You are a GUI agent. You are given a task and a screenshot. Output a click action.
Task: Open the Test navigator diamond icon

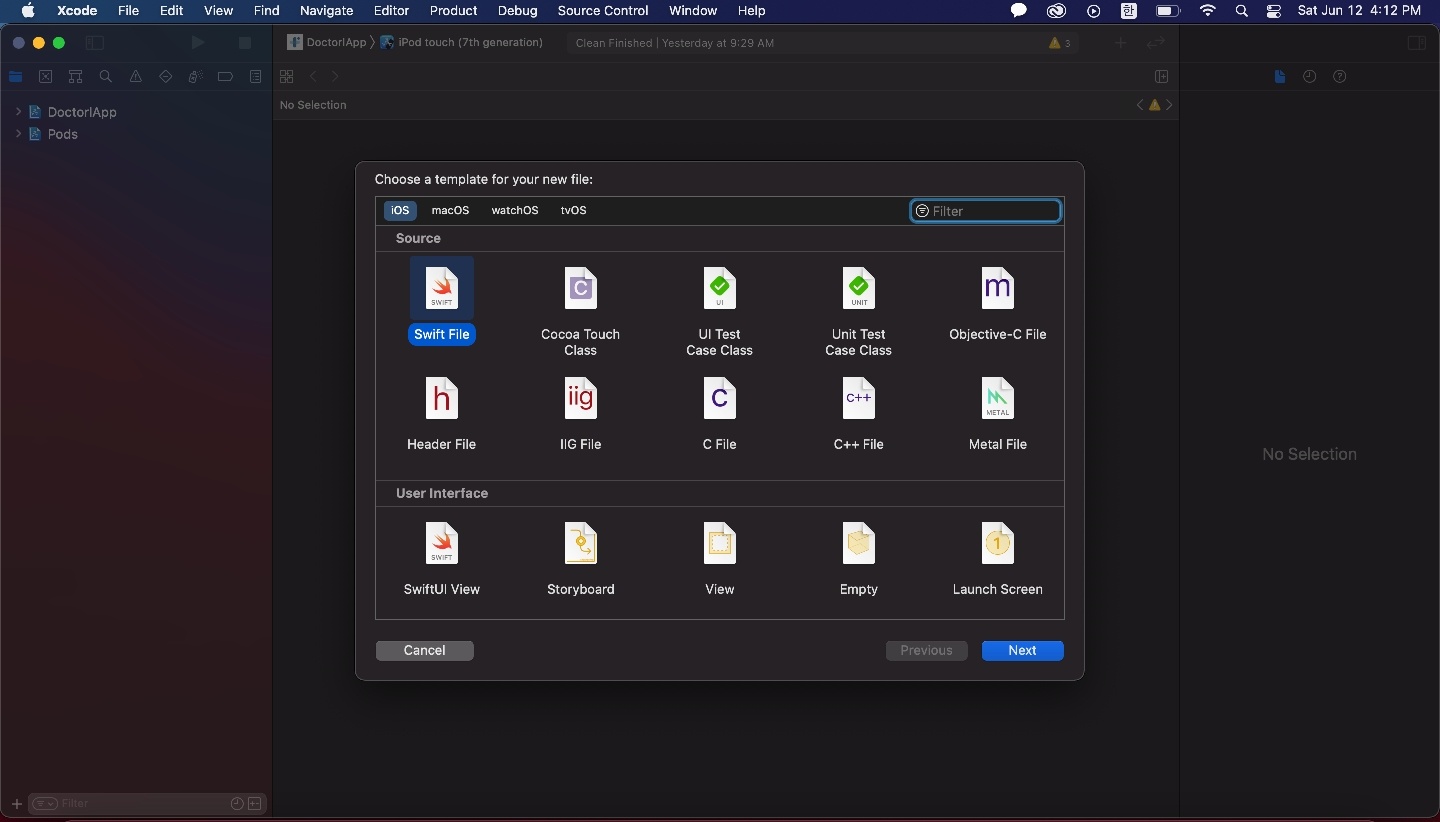[165, 77]
